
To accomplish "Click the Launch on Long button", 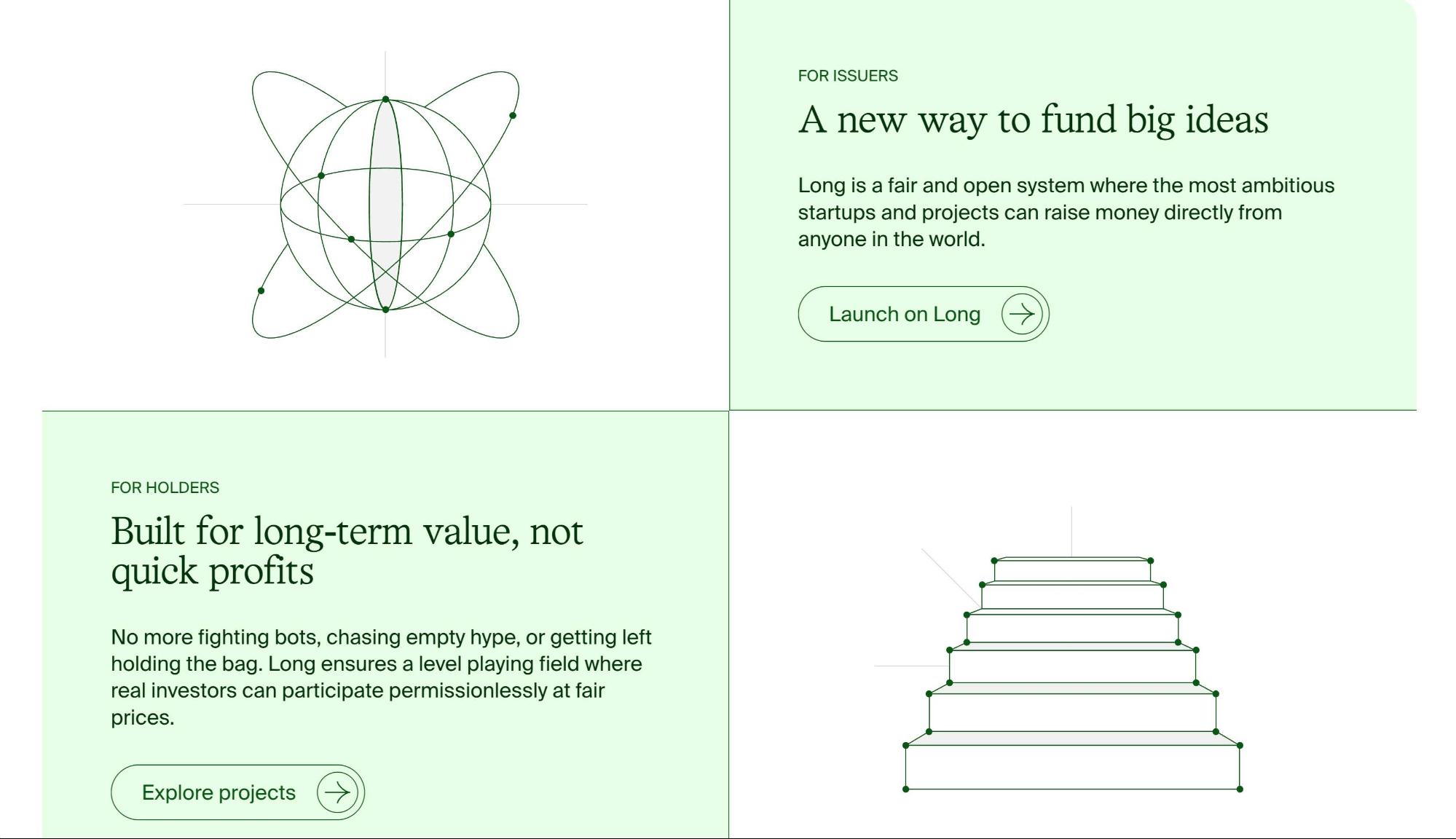I will (904, 314).
